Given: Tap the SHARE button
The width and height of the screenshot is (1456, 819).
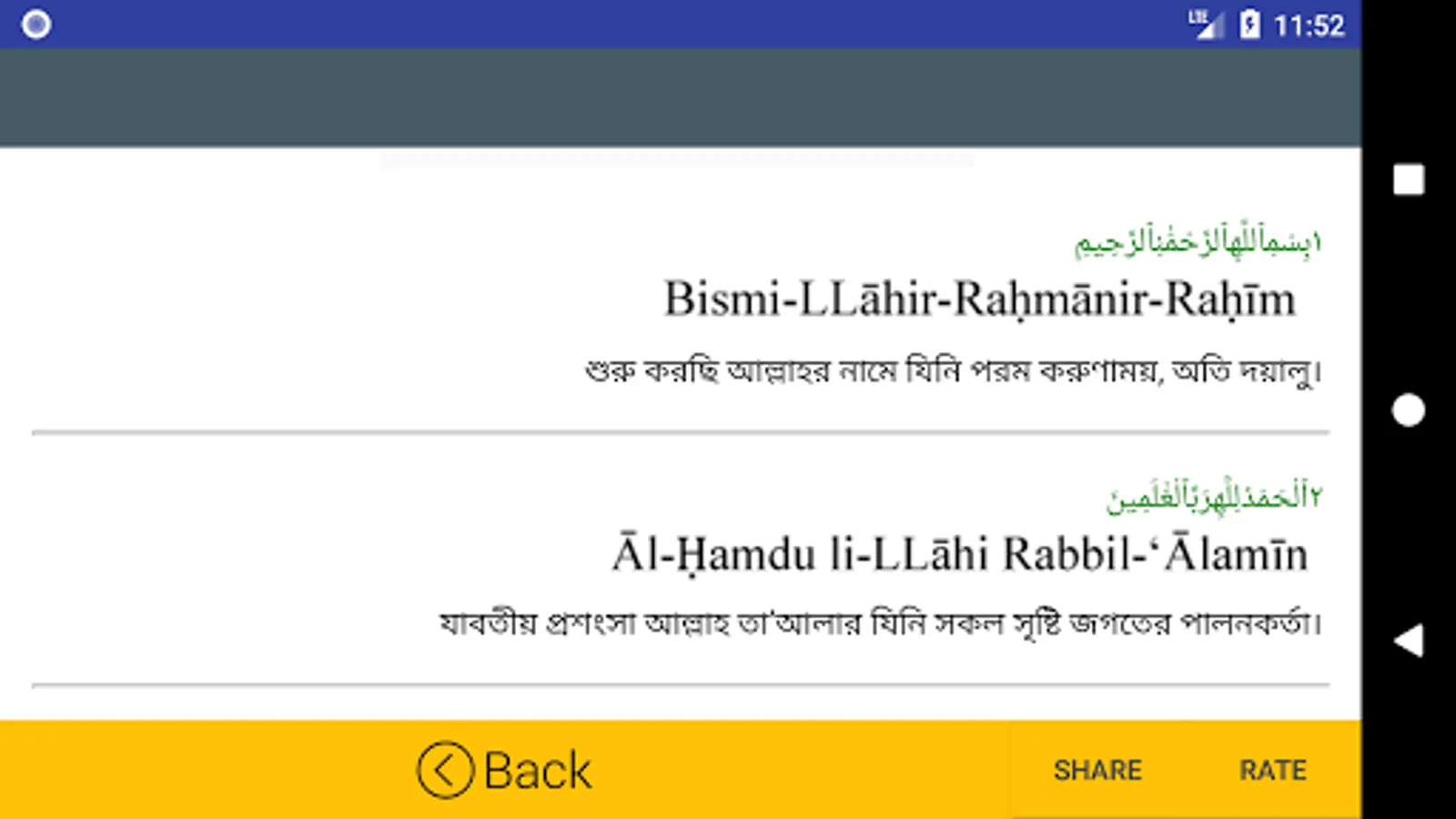Looking at the screenshot, I should (x=1097, y=771).
